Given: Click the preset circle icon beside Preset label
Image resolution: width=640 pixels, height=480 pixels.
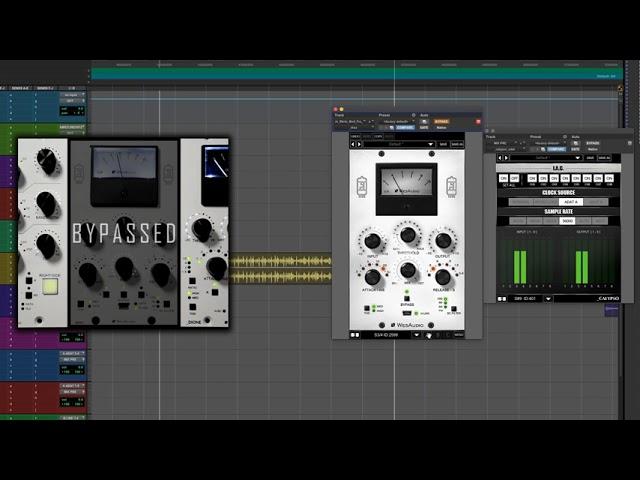Looking at the screenshot, I should click(413, 115).
